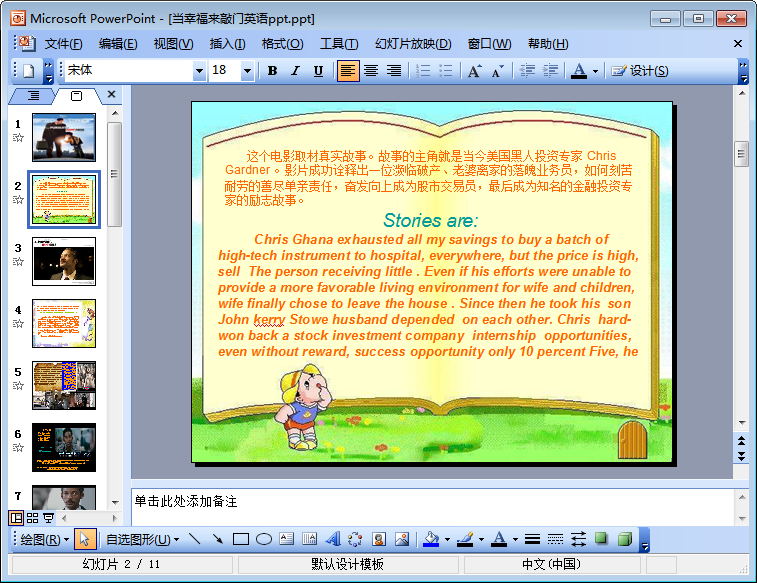Choose line style
The width and height of the screenshot is (757, 583).
(x=532, y=539)
